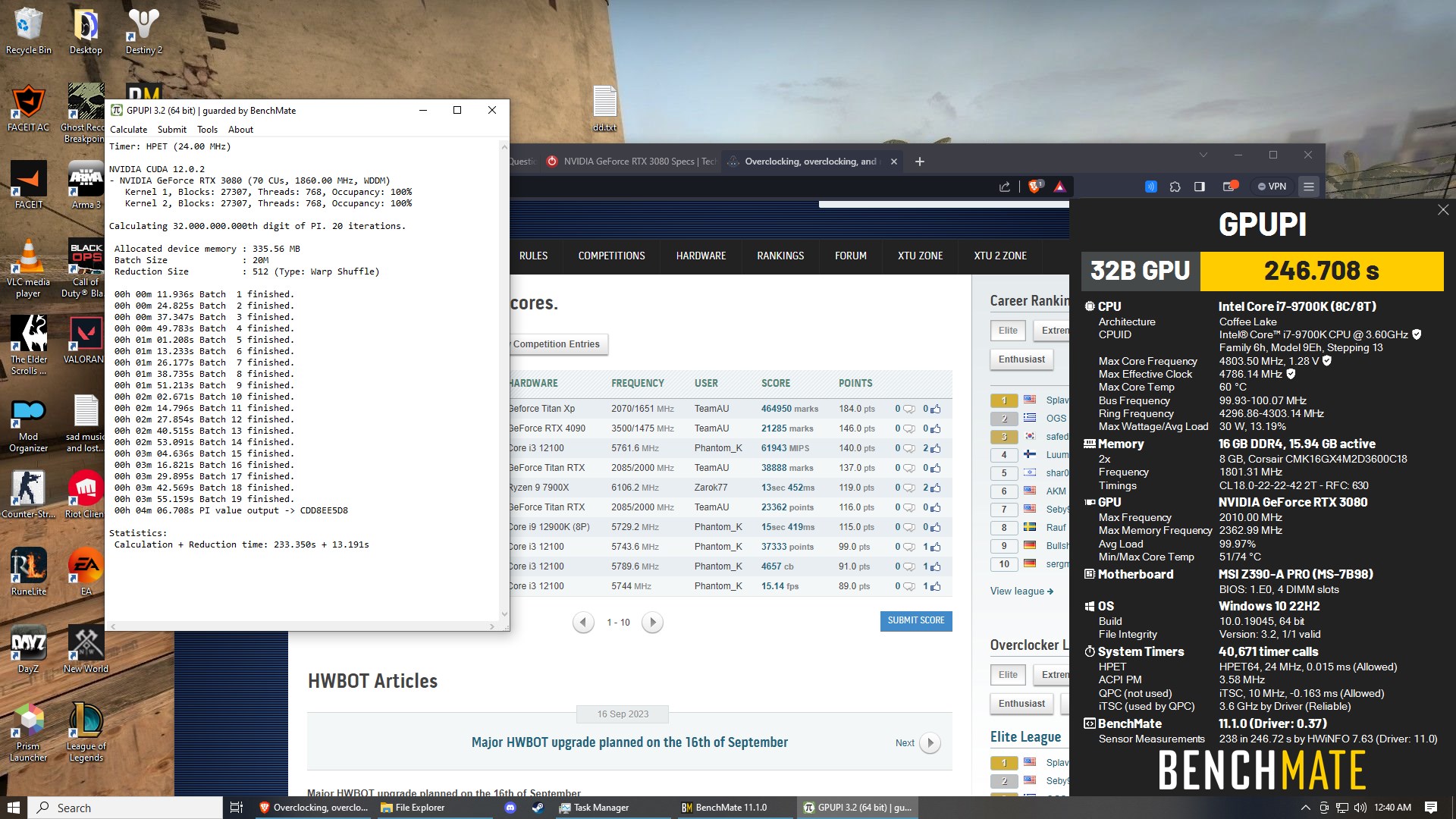Open the Submit menu in GPUPI
The width and height of the screenshot is (1456, 819).
pyautogui.click(x=171, y=130)
